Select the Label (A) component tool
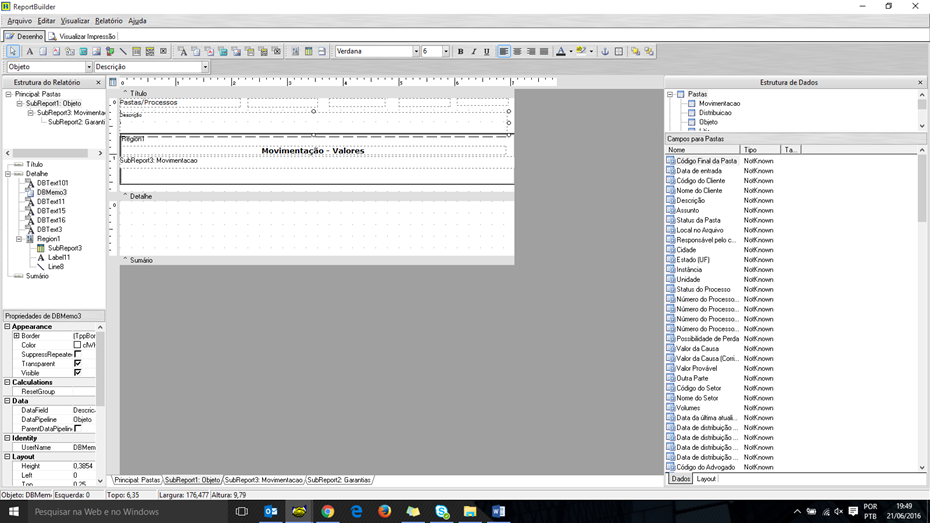 point(29,52)
